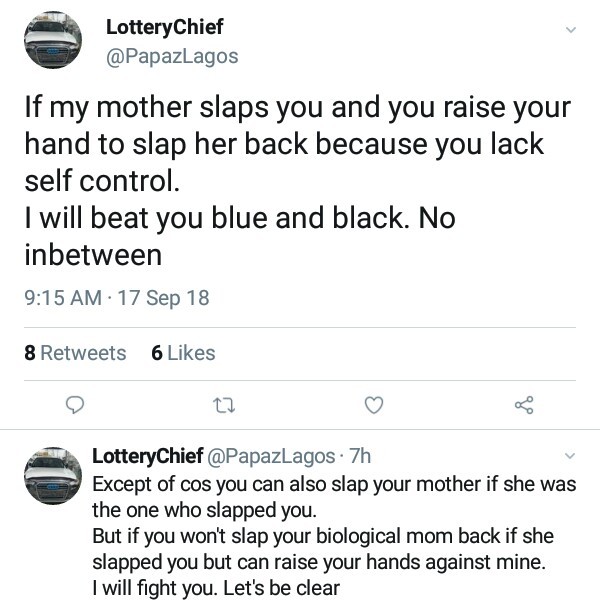View the 6 Likes list

click(183, 353)
